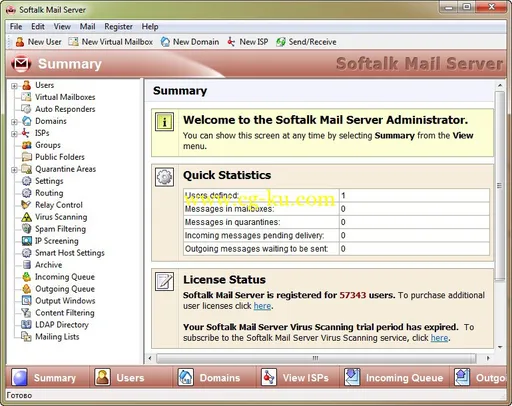Select the Incoming Queue tree icon
This screenshot has width=512, height=406.
coord(27,277)
